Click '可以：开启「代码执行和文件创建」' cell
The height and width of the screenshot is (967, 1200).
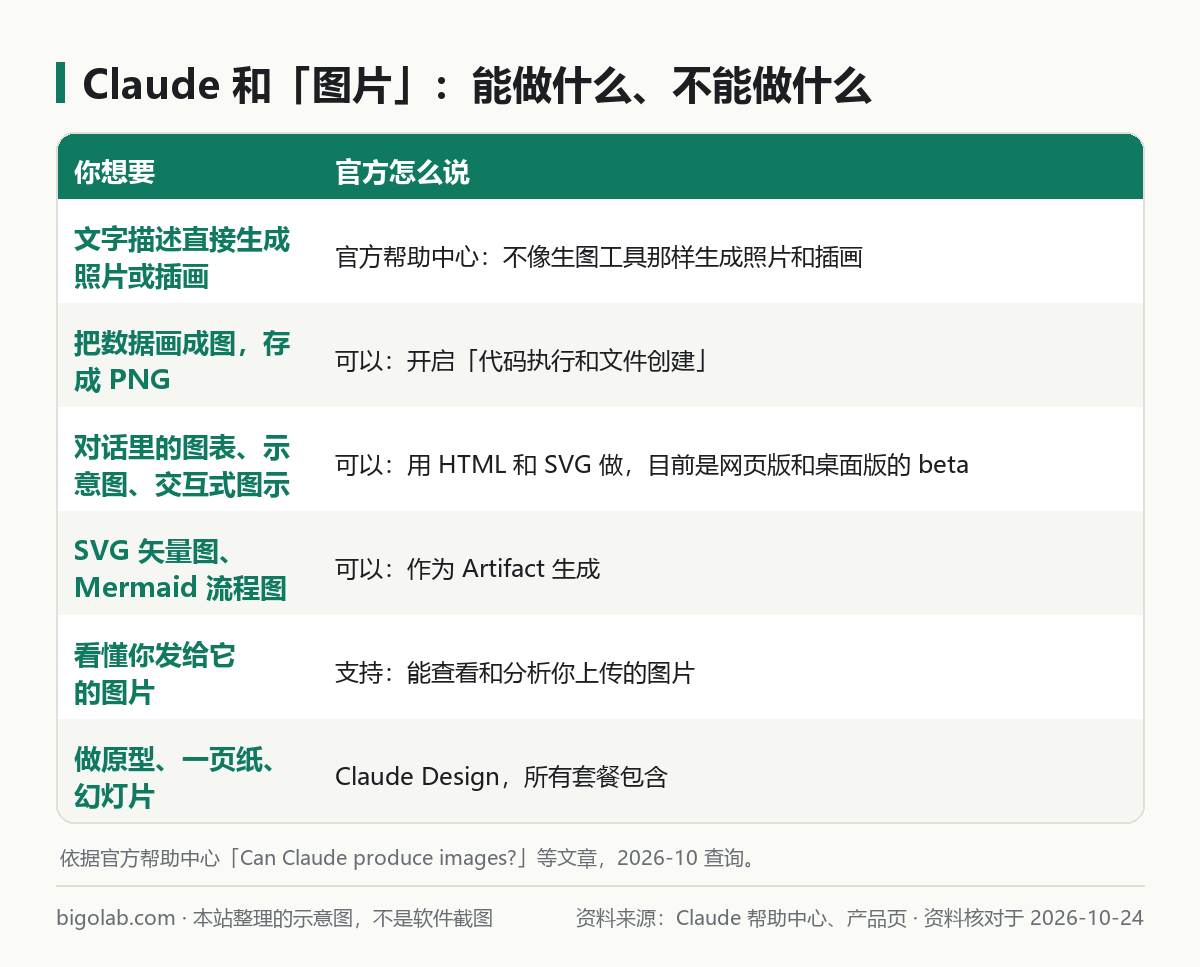(523, 362)
